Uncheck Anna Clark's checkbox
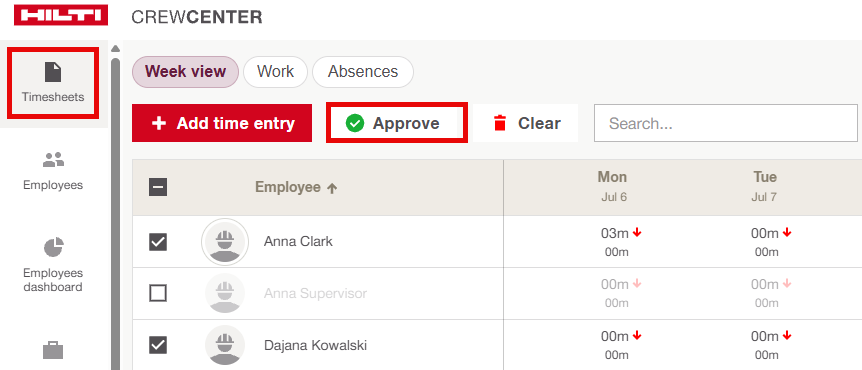Image resolution: width=862 pixels, height=370 pixels. tap(158, 242)
